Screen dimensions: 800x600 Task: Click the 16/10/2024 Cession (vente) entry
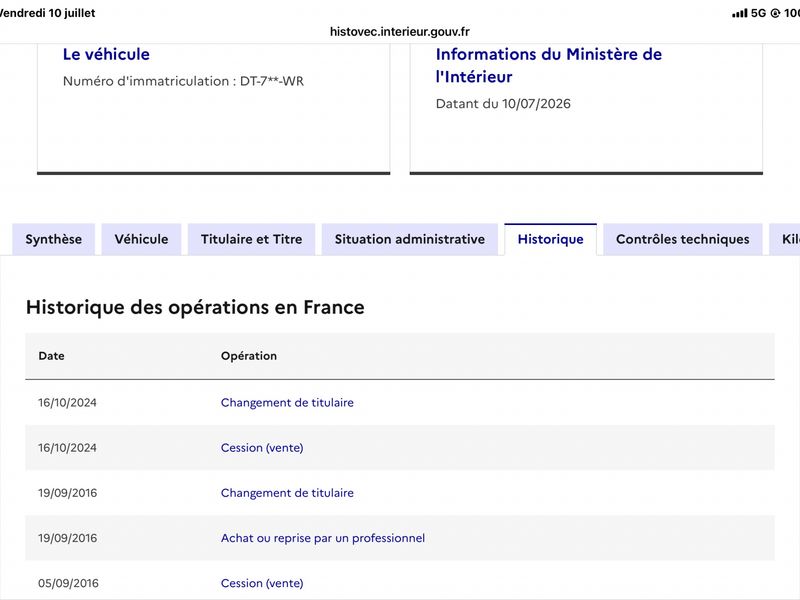tap(262, 447)
